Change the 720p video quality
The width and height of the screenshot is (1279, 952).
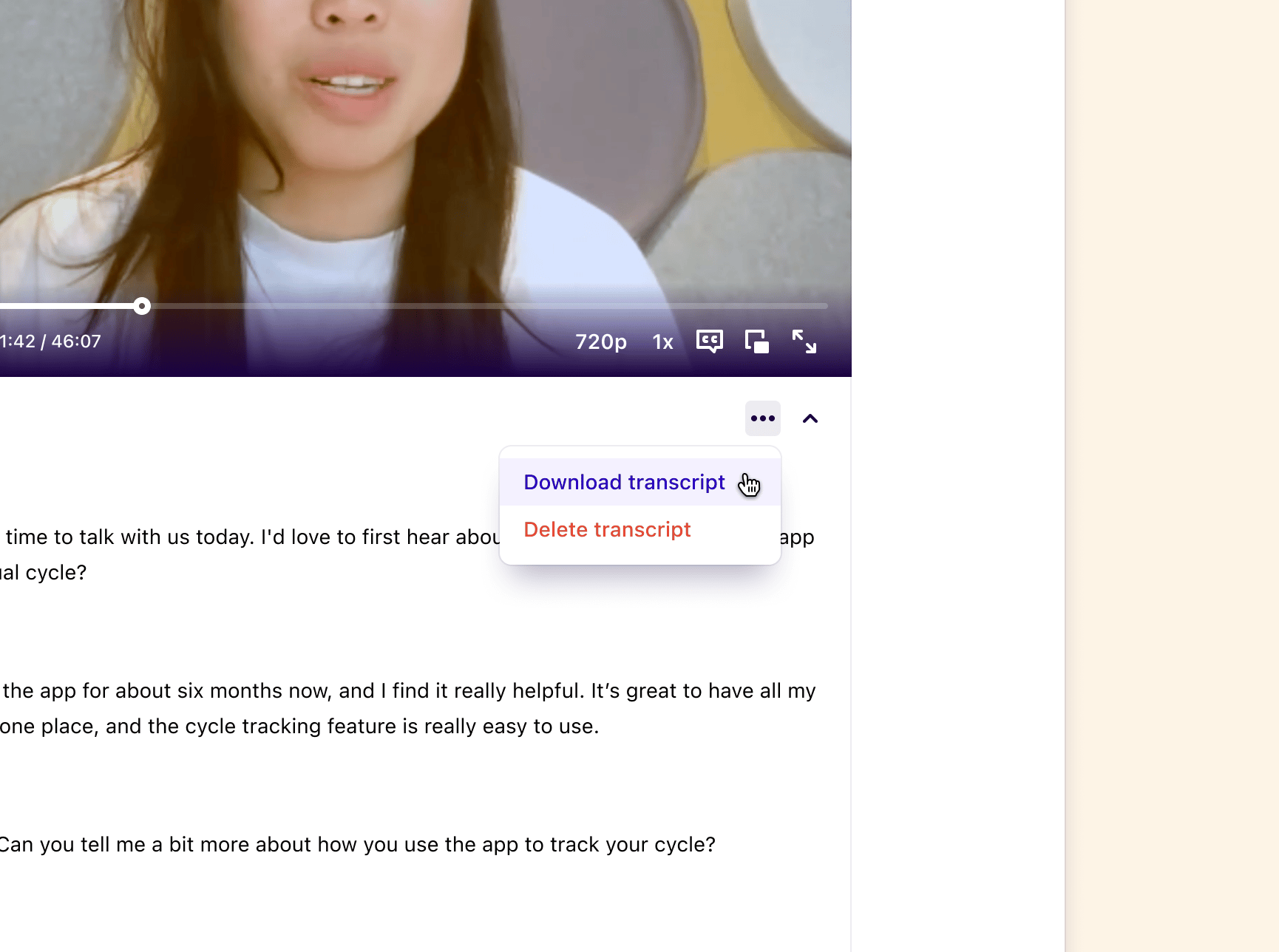pyautogui.click(x=601, y=341)
